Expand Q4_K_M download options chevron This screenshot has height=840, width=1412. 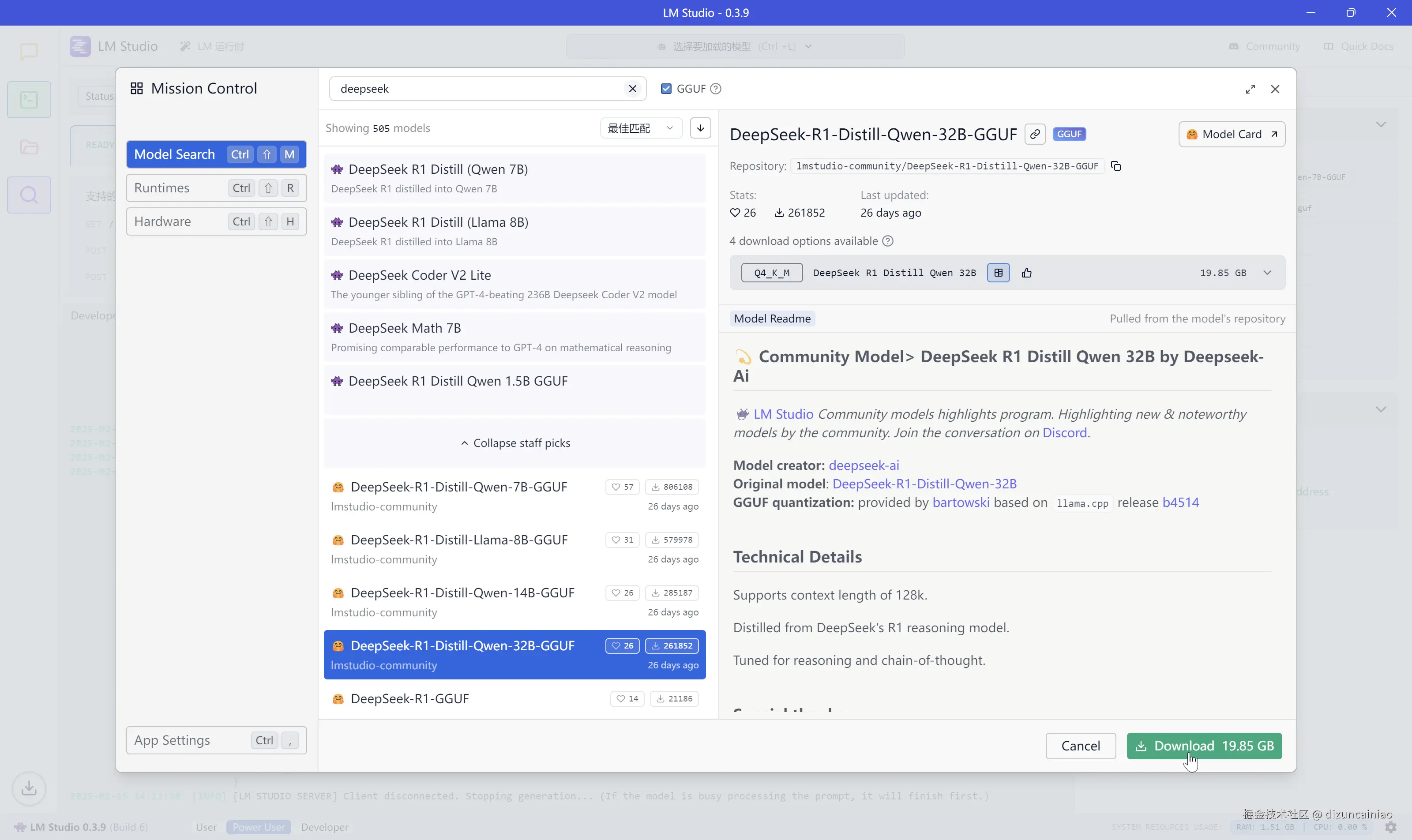click(x=1267, y=273)
